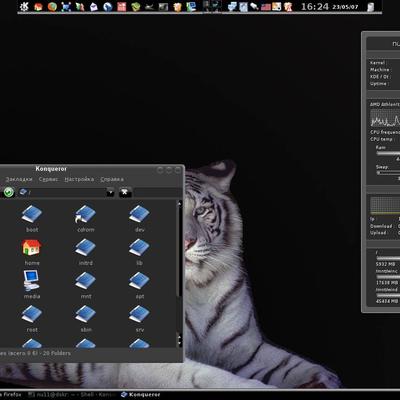This screenshot has width=400, height=400.
Task: Open the KDE K menu launcher
Action: click(24, 6)
